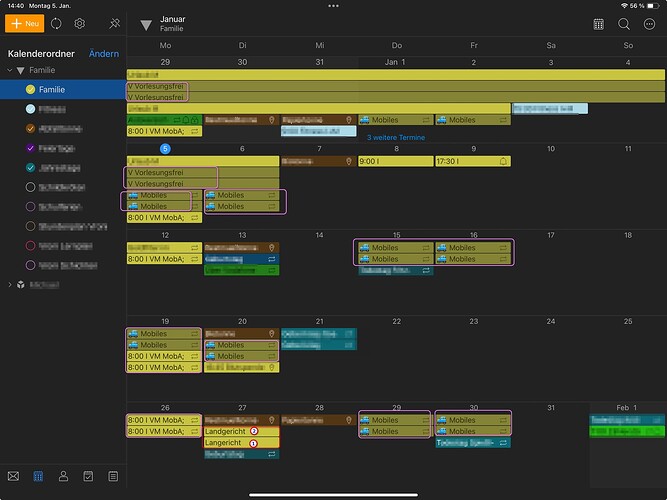Uncheck the Familie calendar checkbox
Screen dimensions: 667x500
click(x=31, y=90)
